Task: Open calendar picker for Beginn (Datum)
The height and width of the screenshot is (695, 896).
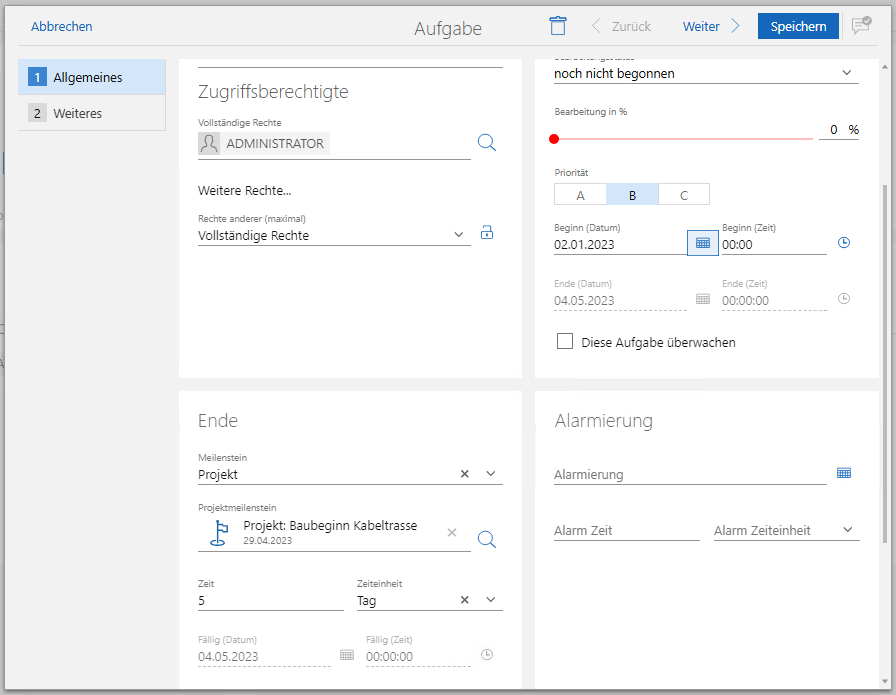Action: pyautogui.click(x=702, y=242)
